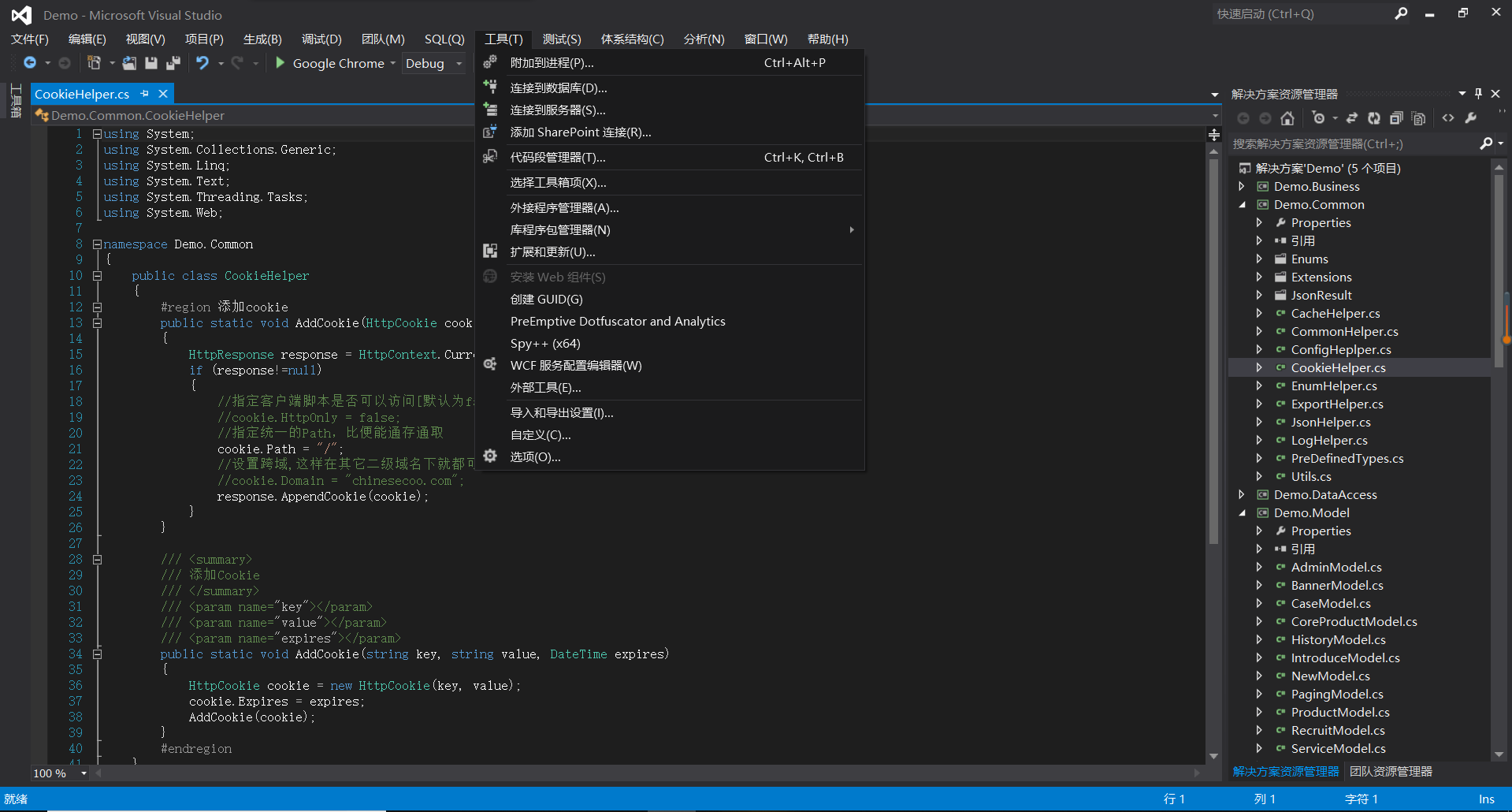
Task: Click the view code icon in Solution Explorer
Action: 1448,118
